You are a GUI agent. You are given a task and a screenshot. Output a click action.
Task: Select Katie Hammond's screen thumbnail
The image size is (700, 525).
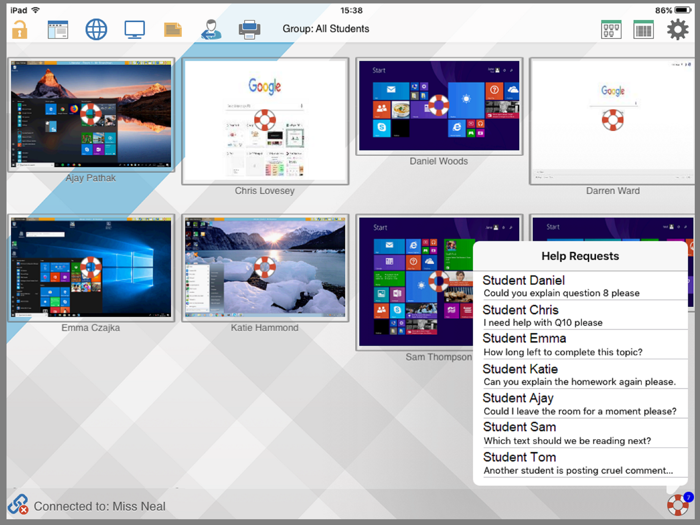click(265, 268)
